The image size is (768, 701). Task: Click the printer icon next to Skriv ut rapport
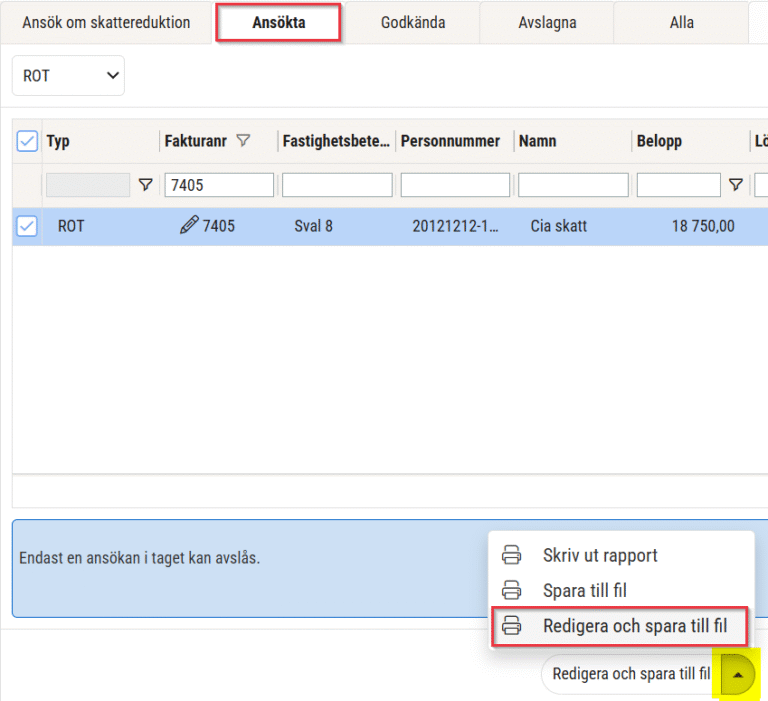click(512, 555)
